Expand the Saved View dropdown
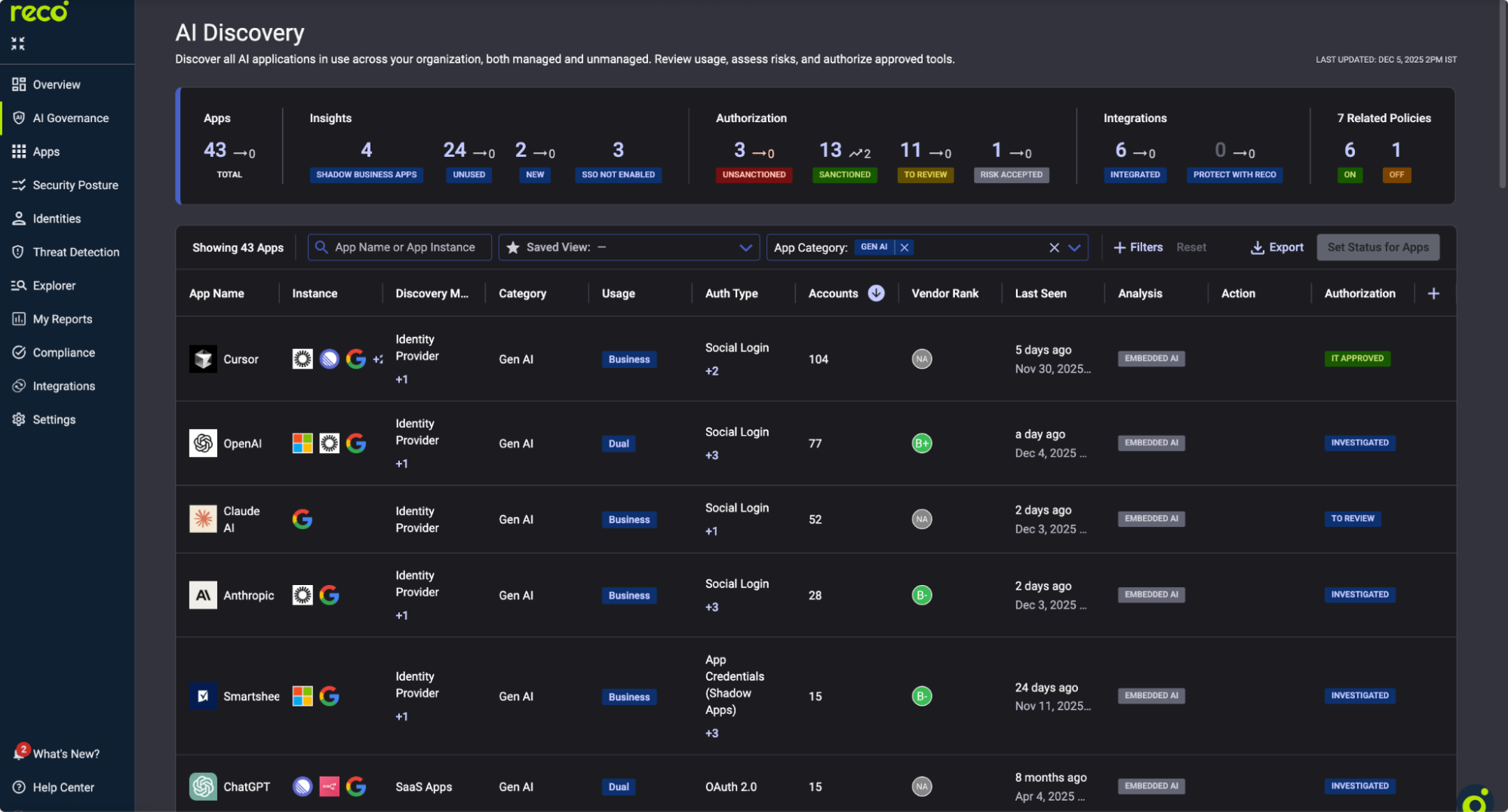This screenshot has height=812, width=1508. 745,247
